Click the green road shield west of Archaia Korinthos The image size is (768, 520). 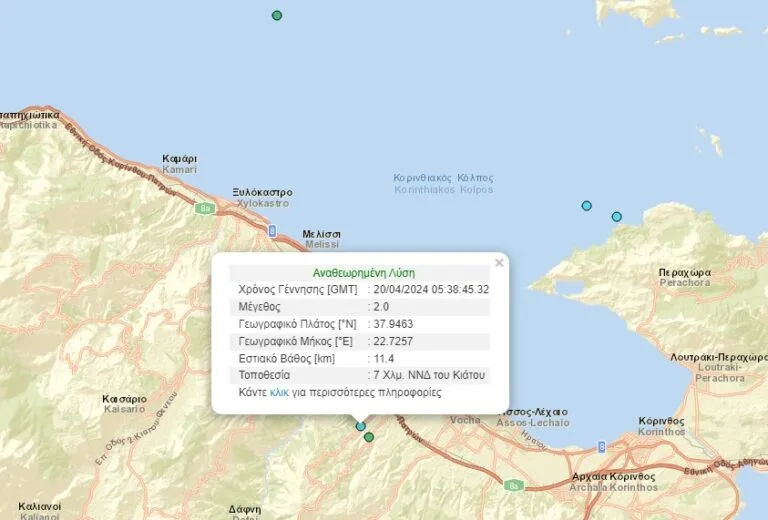click(x=514, y=485)
